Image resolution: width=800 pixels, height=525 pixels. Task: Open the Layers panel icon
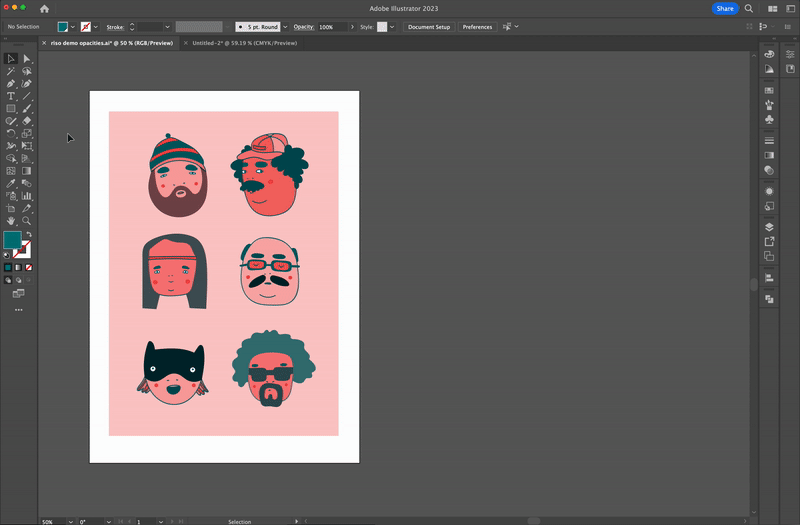[x=769, y=227]
